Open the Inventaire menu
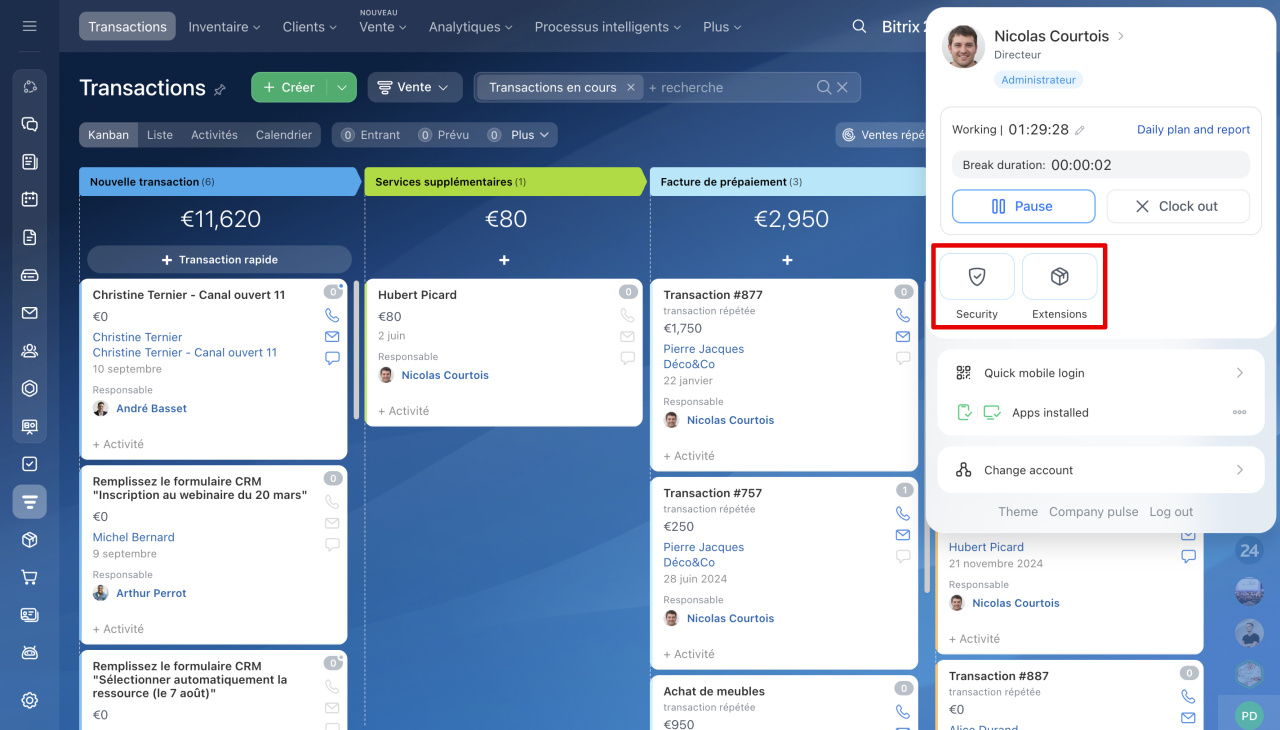 224,27
